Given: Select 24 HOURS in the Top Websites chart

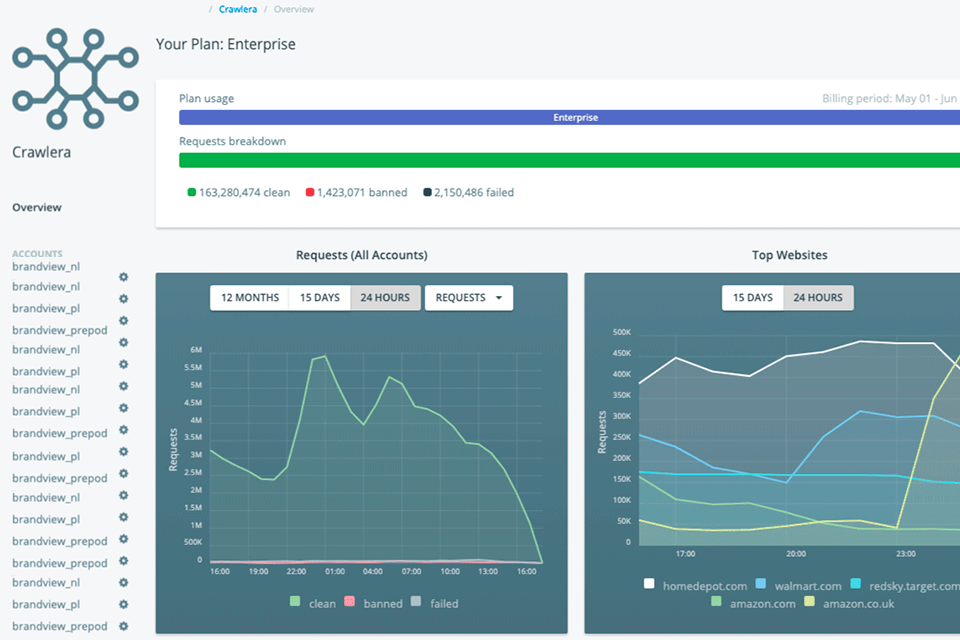Looking at the screenshot, I should click(x=817, y=298).
